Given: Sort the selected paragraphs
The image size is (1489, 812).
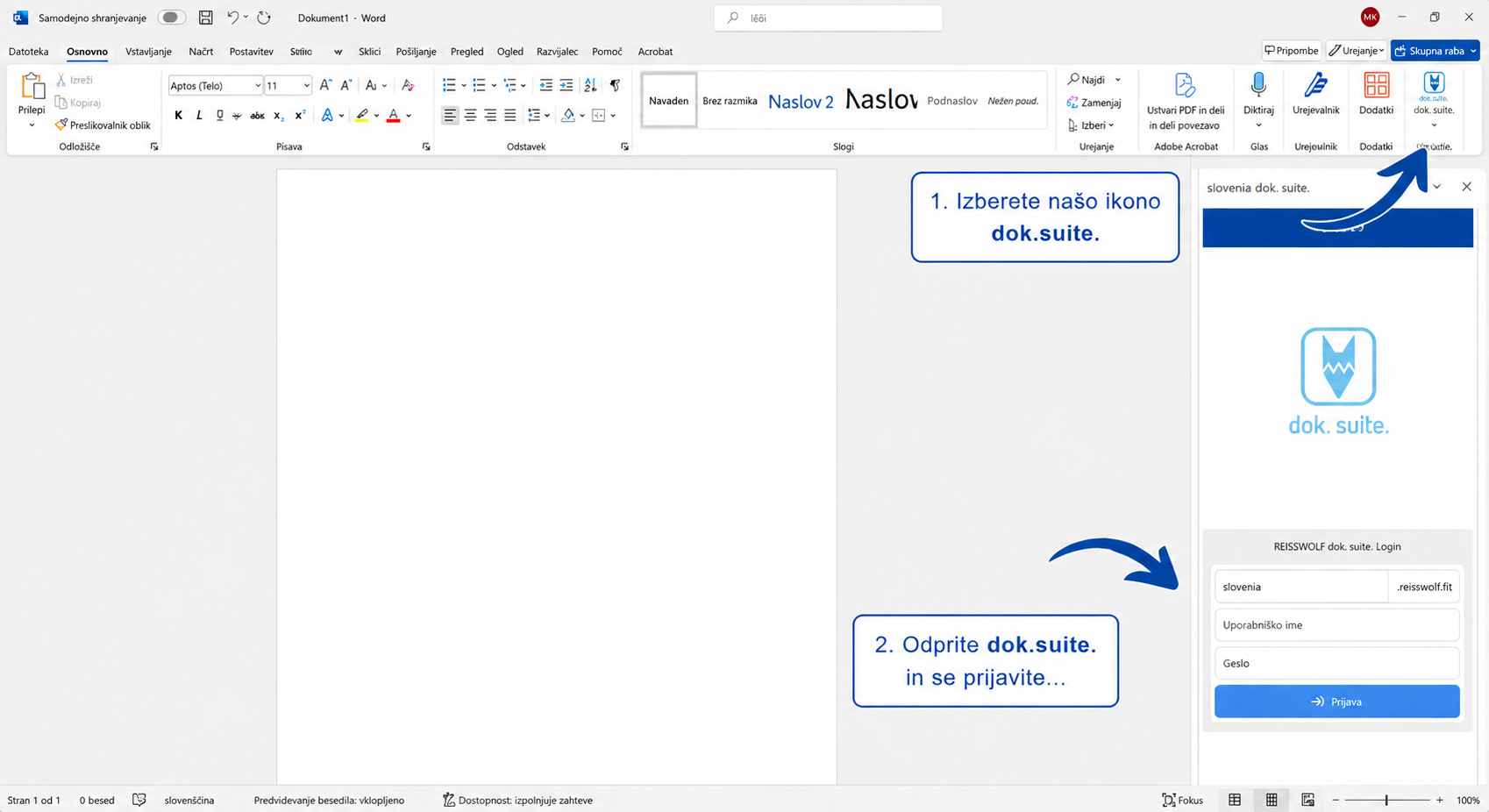Looking at the screenshot, I should pyautogui.click(x=590, y=85).
